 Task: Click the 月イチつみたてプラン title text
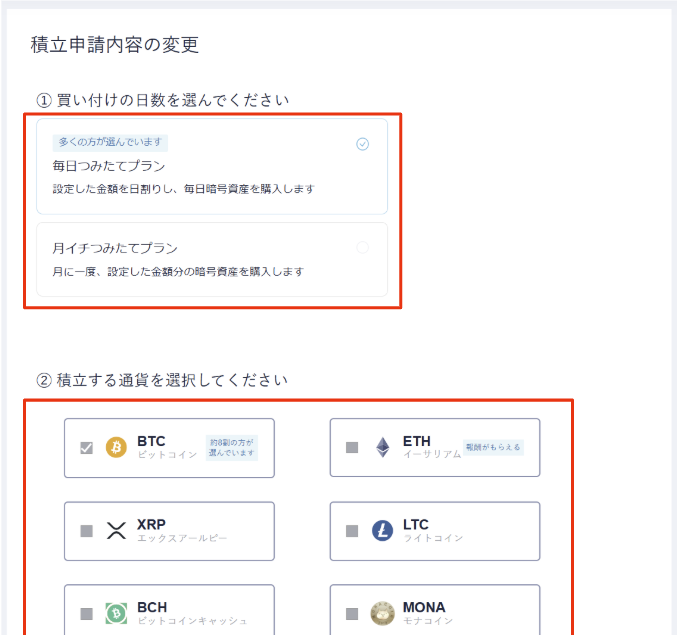(115, 248)
